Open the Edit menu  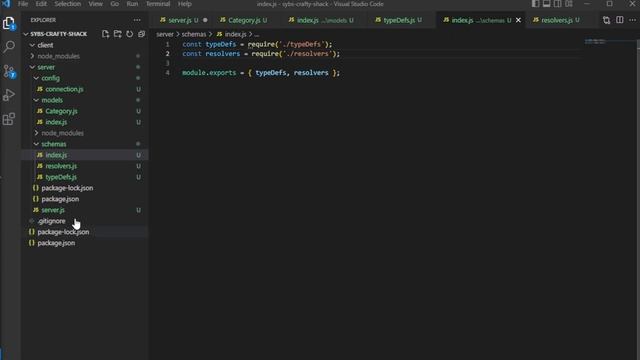pos(41,4)
